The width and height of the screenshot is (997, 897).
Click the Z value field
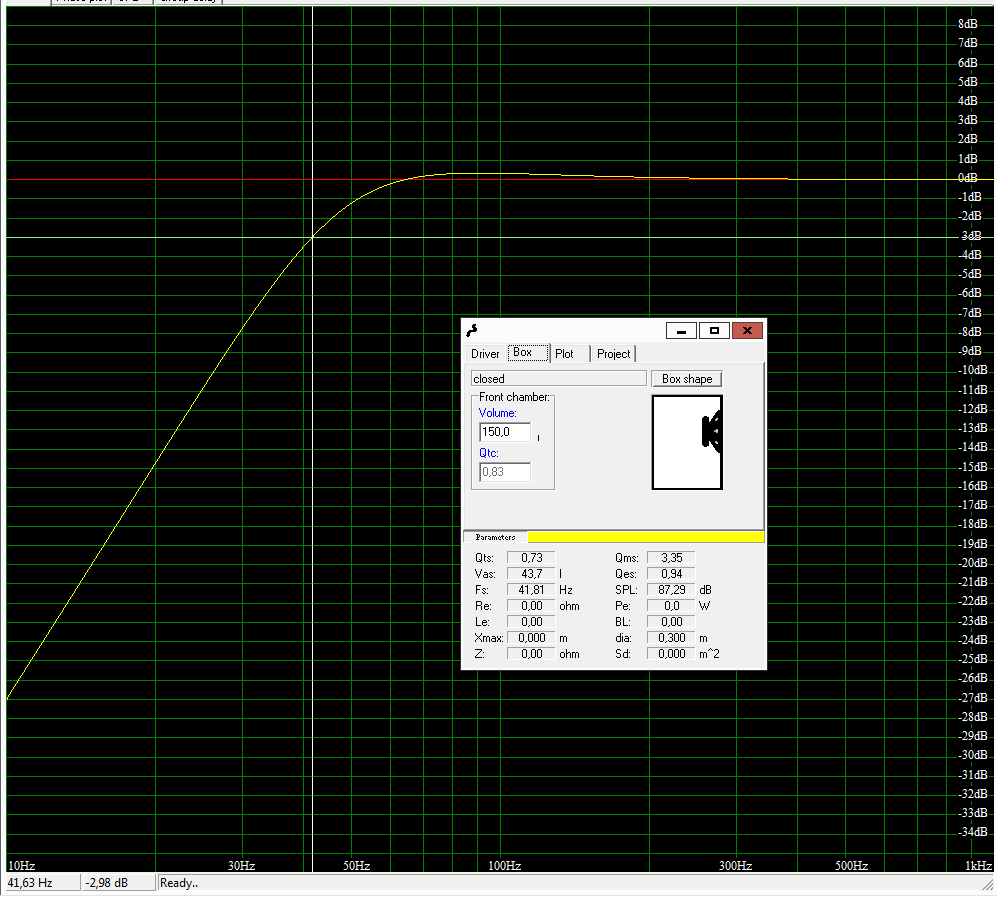click(x=531, y=654)
